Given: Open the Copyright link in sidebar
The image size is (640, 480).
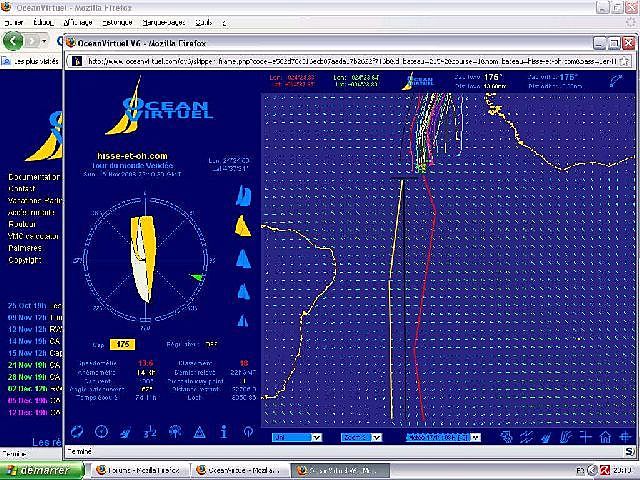Looking at the screenshot, I should [x=24, y=260].
